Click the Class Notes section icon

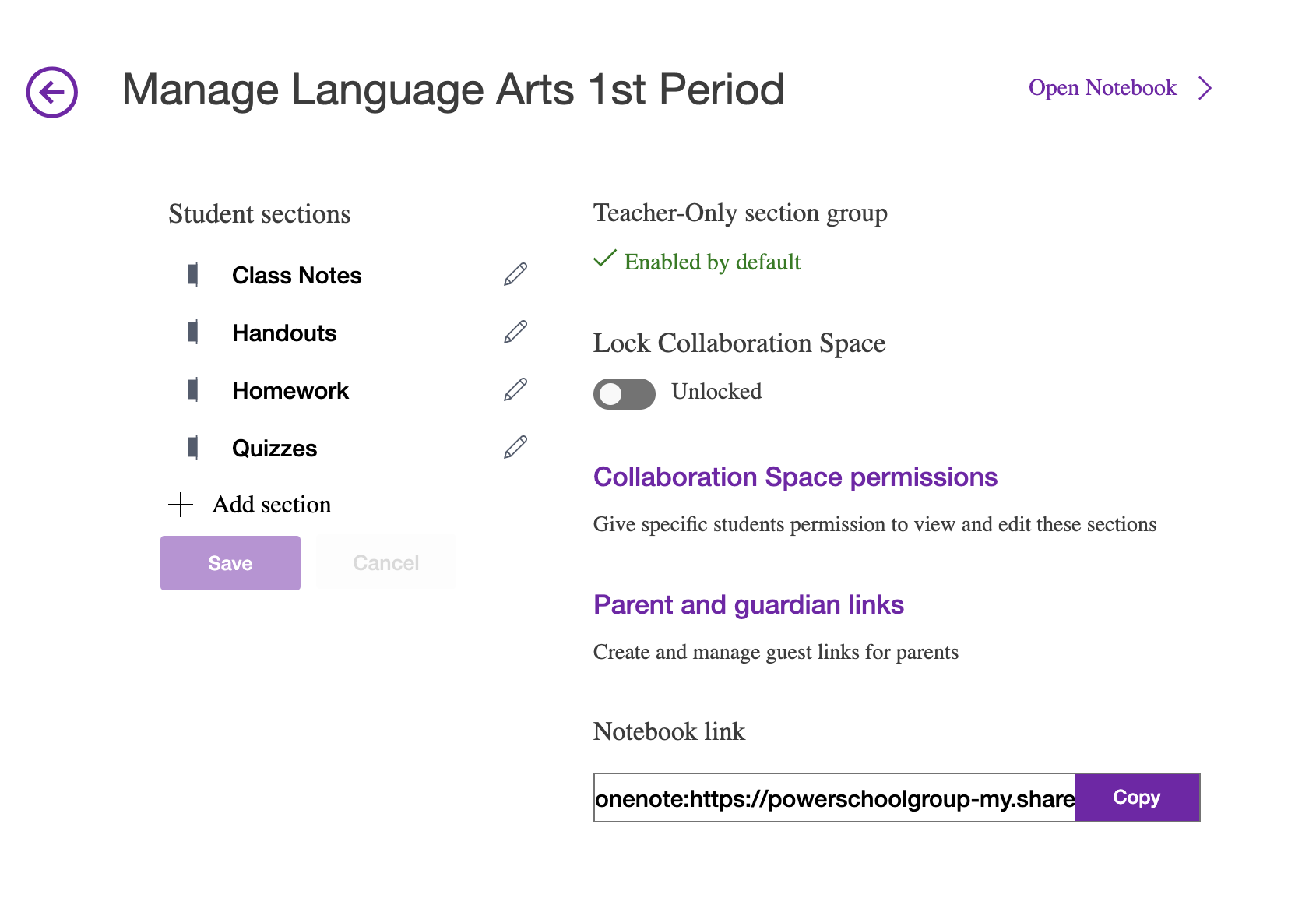(x=192, y=275)
